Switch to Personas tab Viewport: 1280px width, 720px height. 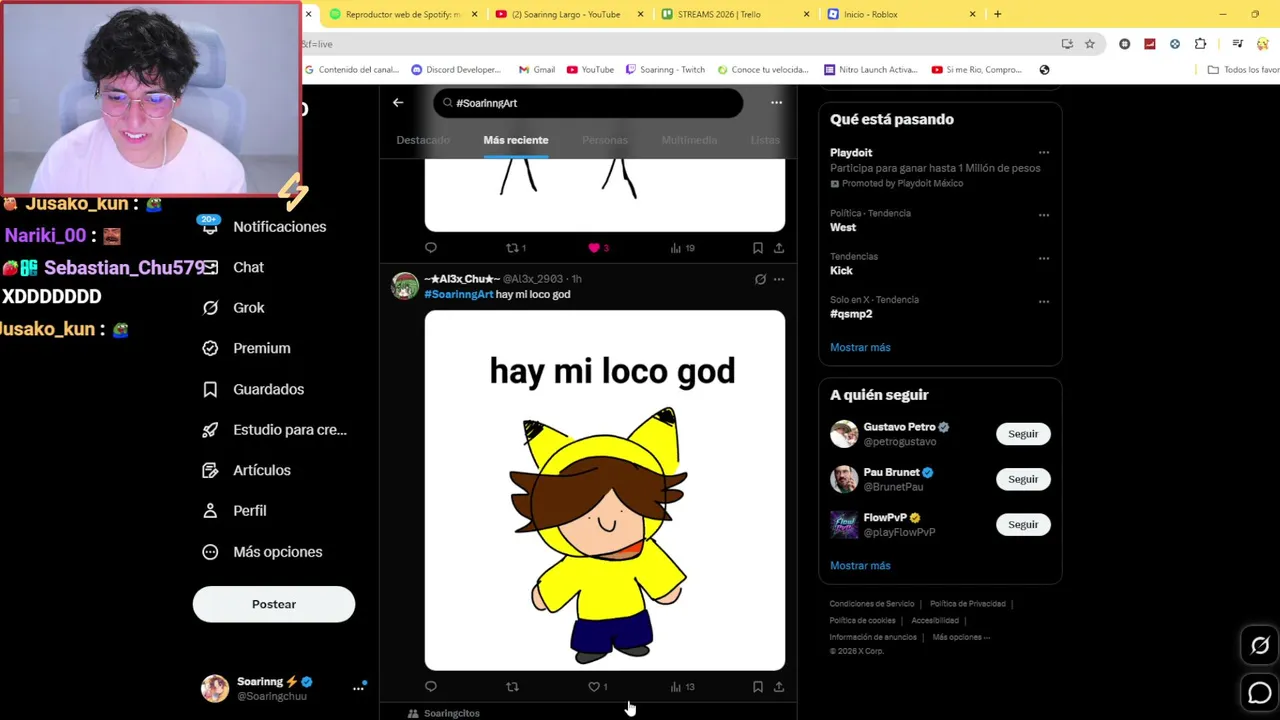coord(605,140)
